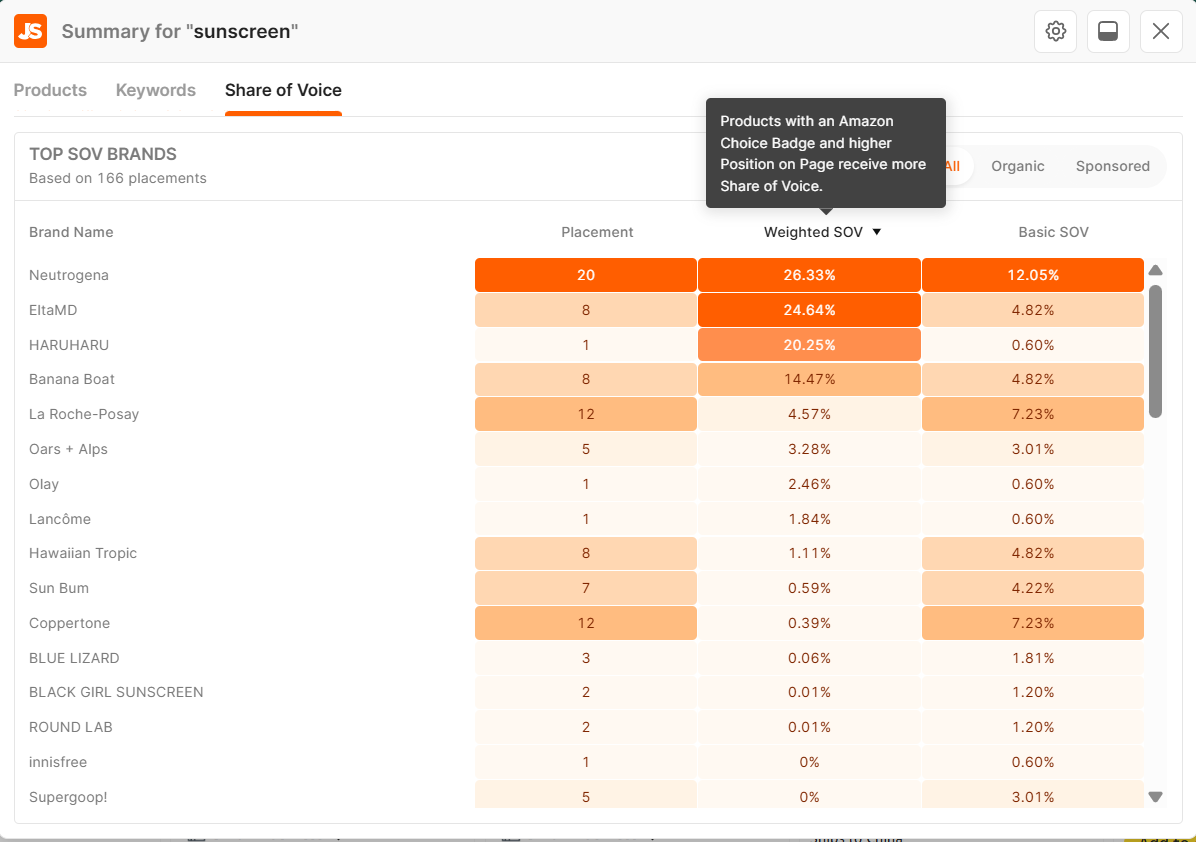Sort by the Placement column header

point(597,232)
